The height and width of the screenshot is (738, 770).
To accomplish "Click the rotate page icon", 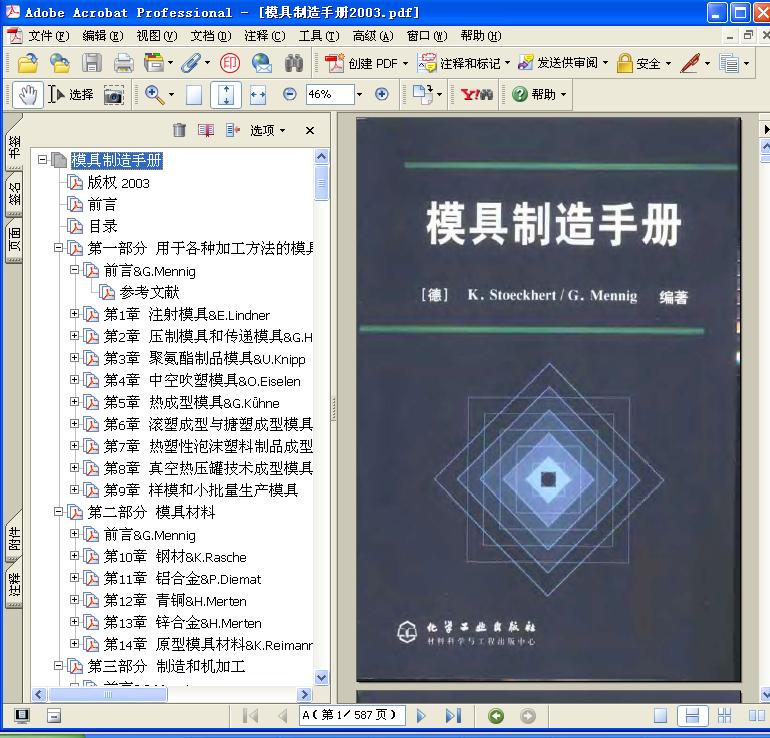I will 422,94.
